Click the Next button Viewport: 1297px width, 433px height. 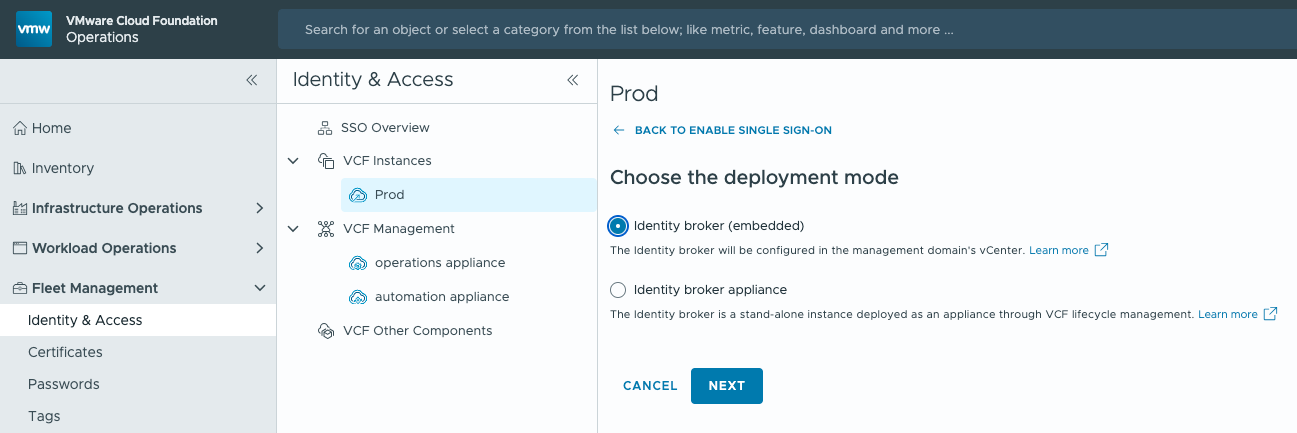726,386
